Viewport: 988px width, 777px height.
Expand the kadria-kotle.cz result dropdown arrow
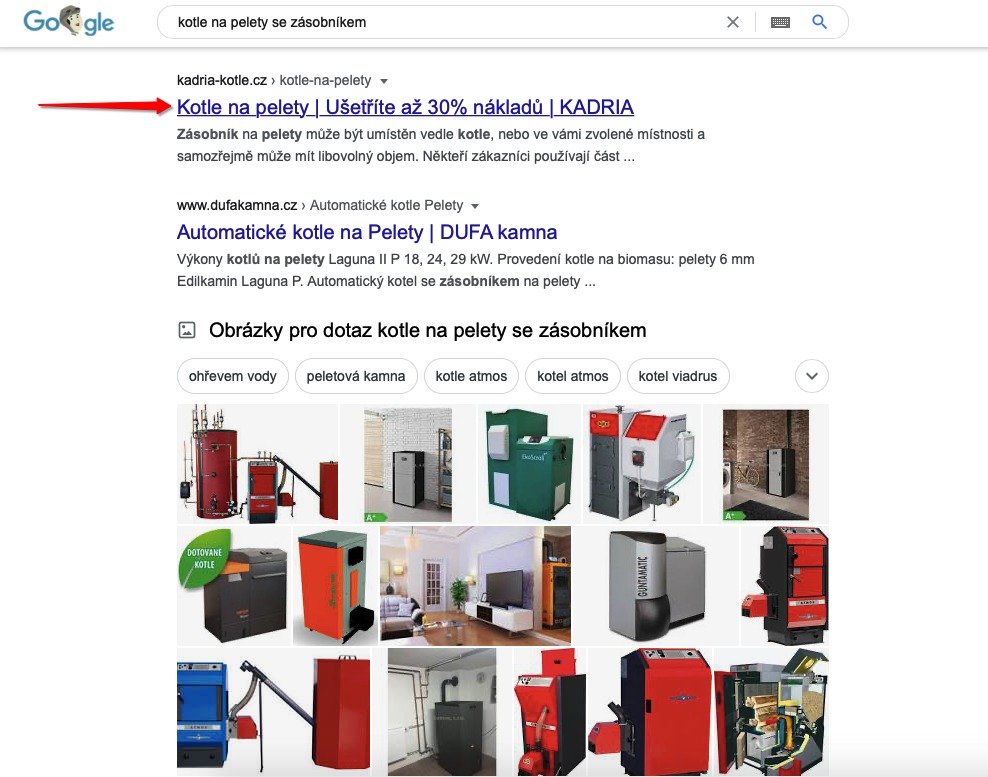point(384,81)
